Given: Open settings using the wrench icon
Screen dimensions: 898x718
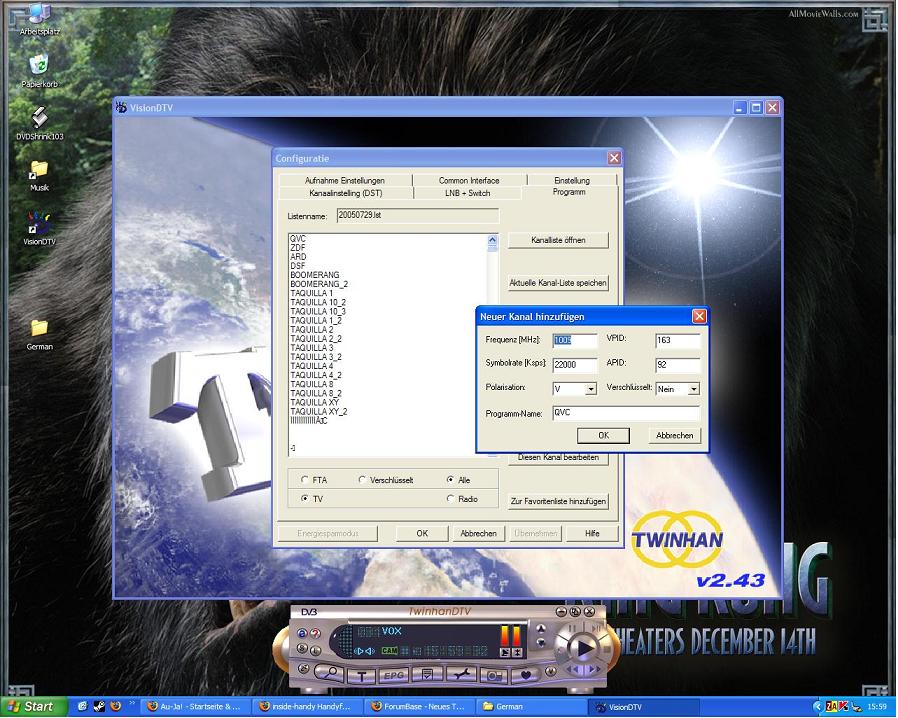Looking at the screenshot, I should click(462, 674).
